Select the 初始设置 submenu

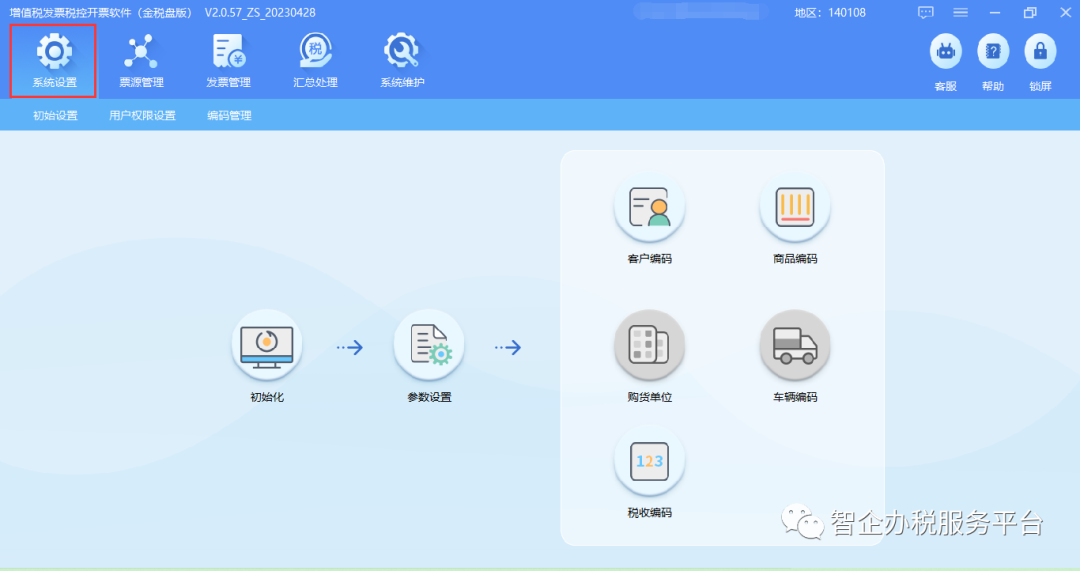55,115
